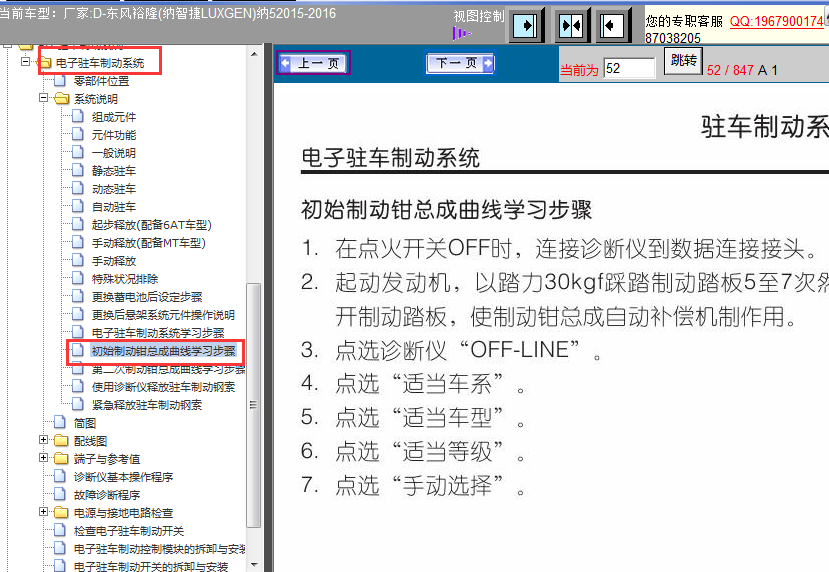The height and width of the screenshot is (572, 829).
Task: Open the QQ:1967900174 customer service link
Action: 776,21
